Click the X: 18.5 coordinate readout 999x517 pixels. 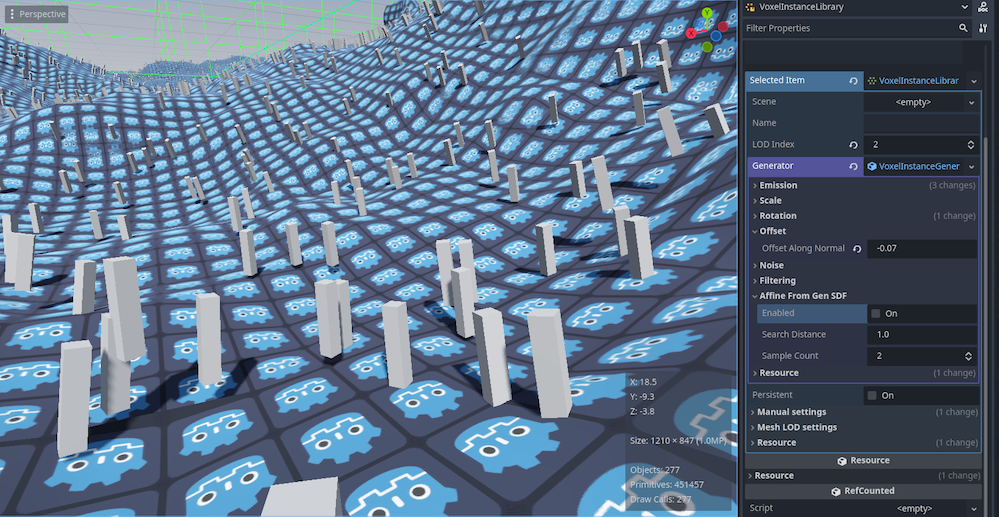click(x=643, y=382)
